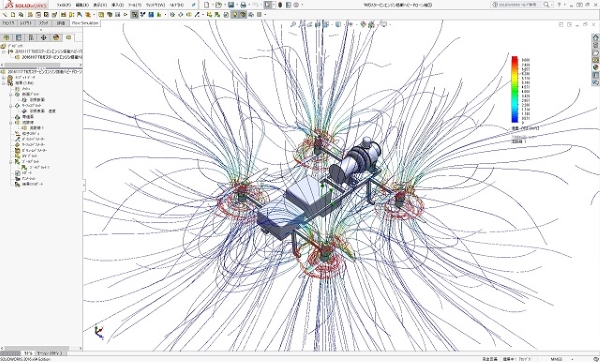Click the Save floppy disk icon
Viewport: 600px width, 362px height.
[x=231, y=5]
